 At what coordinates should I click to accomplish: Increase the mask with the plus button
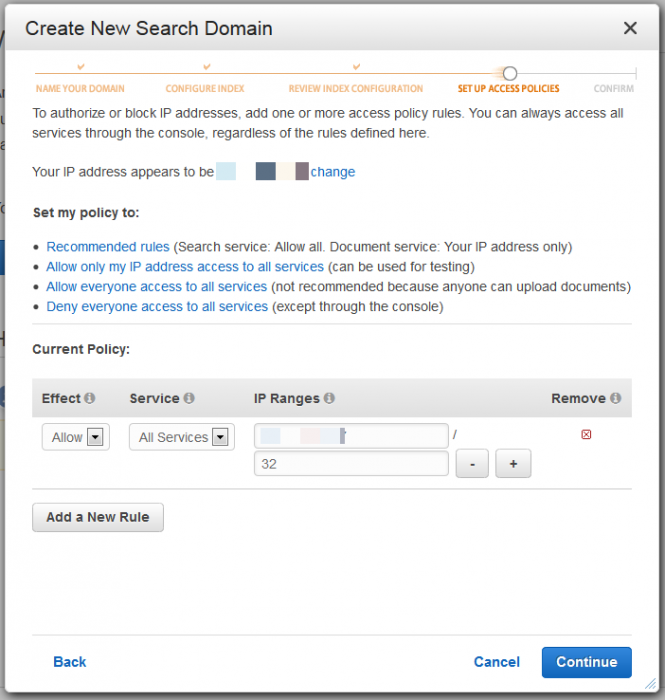(513, 464)
